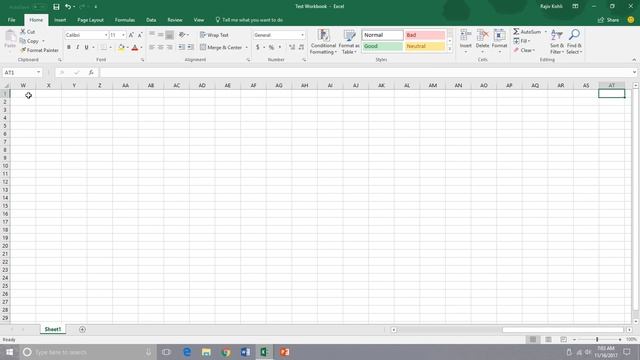Apply the Normal cell style
The height and width of the screenshot is (360, 640).
382,35
